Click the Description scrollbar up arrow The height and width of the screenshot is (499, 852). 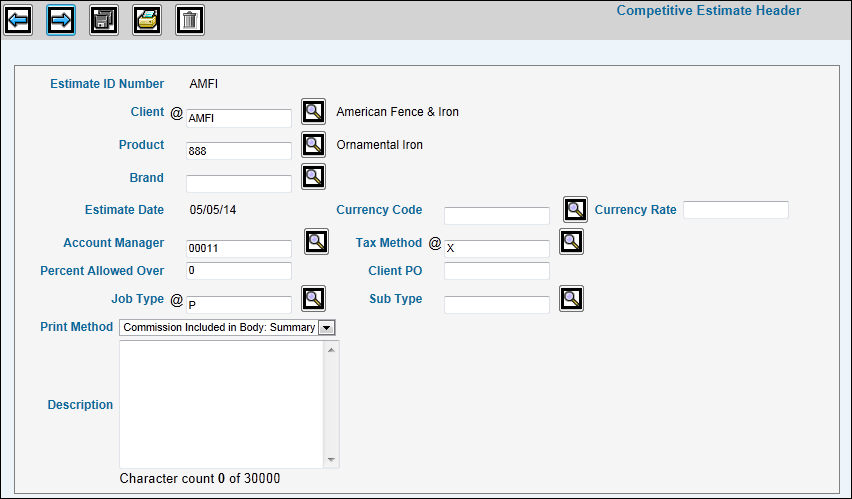click(331, 350)
